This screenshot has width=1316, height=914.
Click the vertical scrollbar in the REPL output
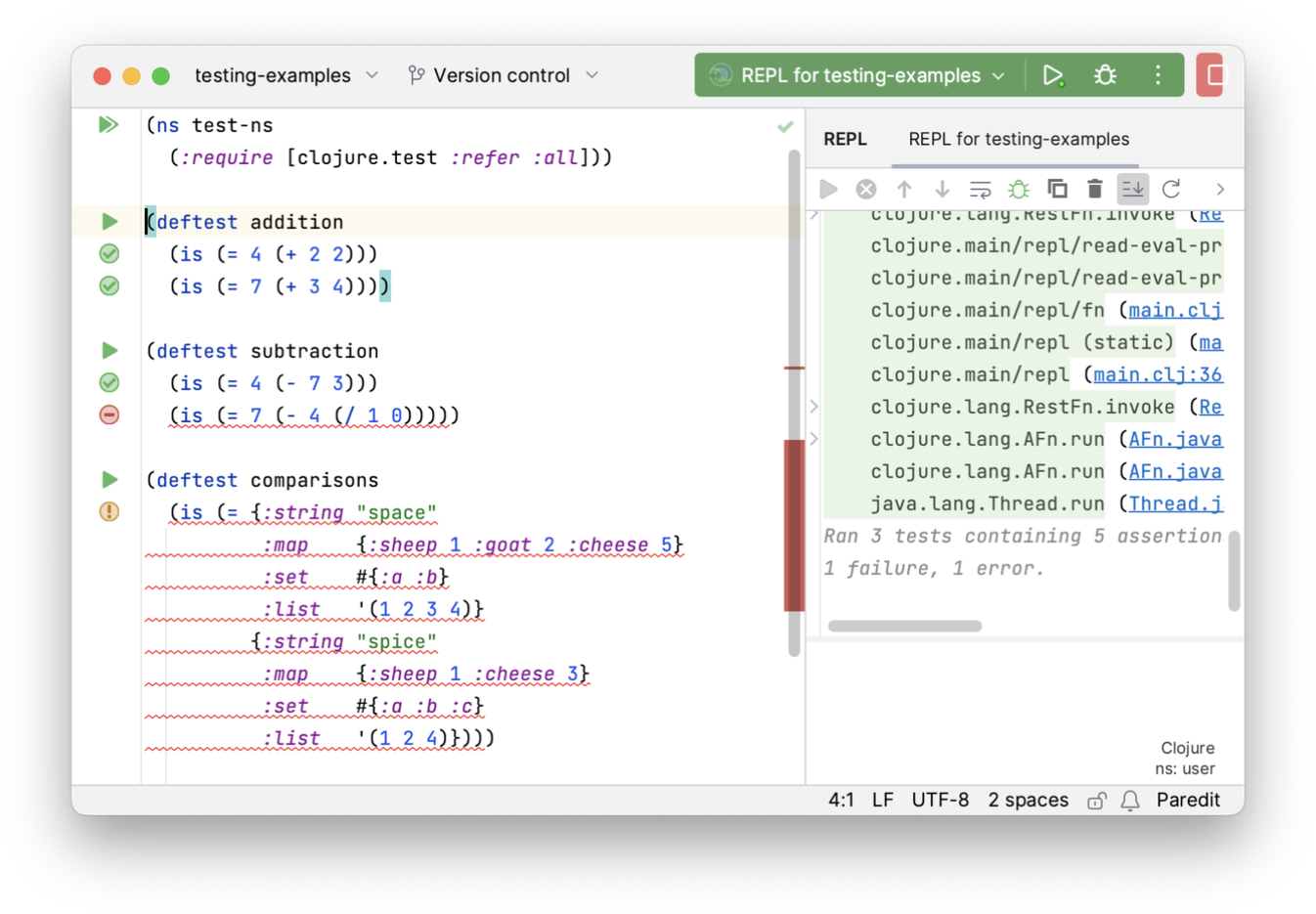coord(1234,571)
